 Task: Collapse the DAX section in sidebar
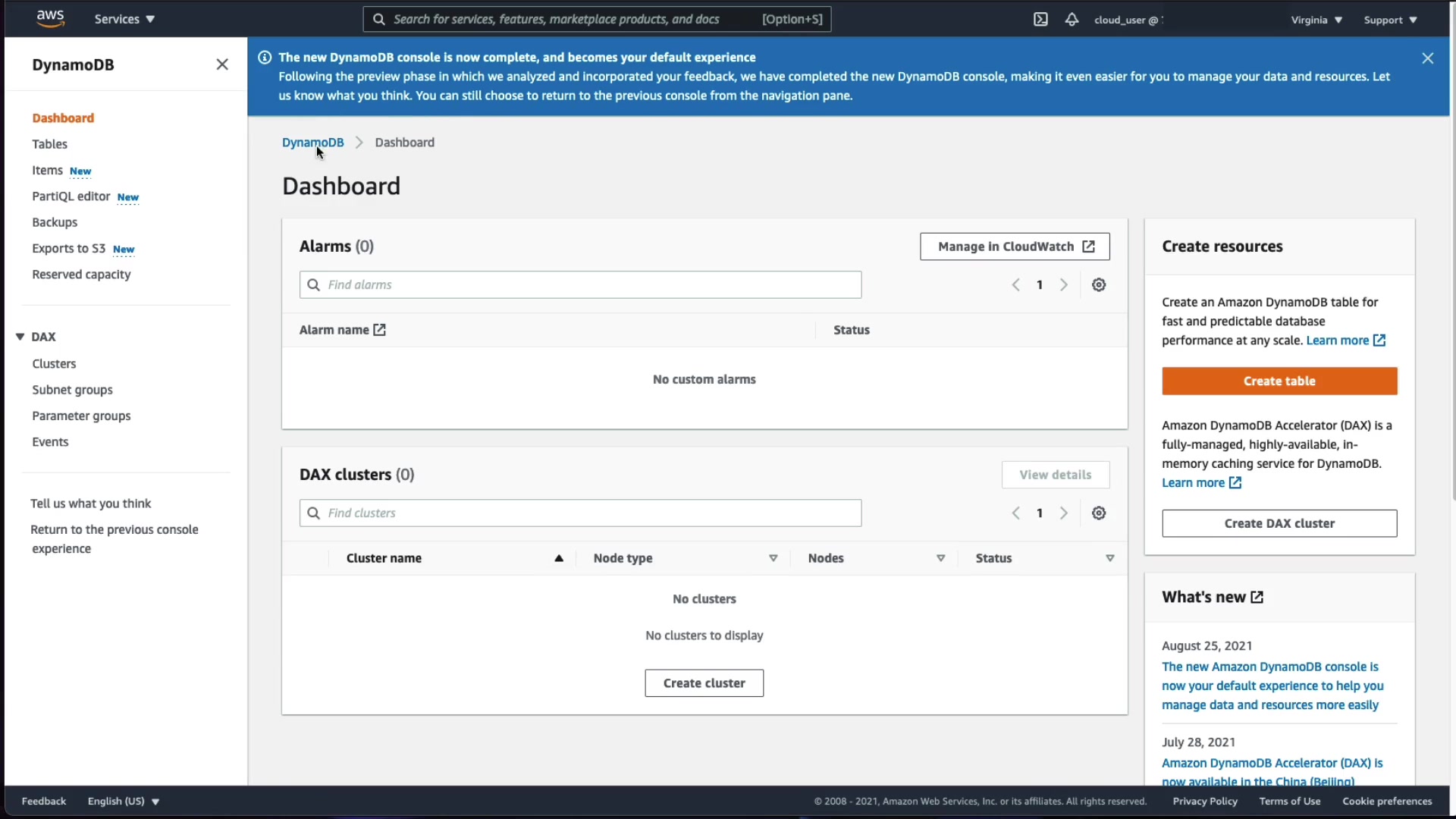coord(20,337)
